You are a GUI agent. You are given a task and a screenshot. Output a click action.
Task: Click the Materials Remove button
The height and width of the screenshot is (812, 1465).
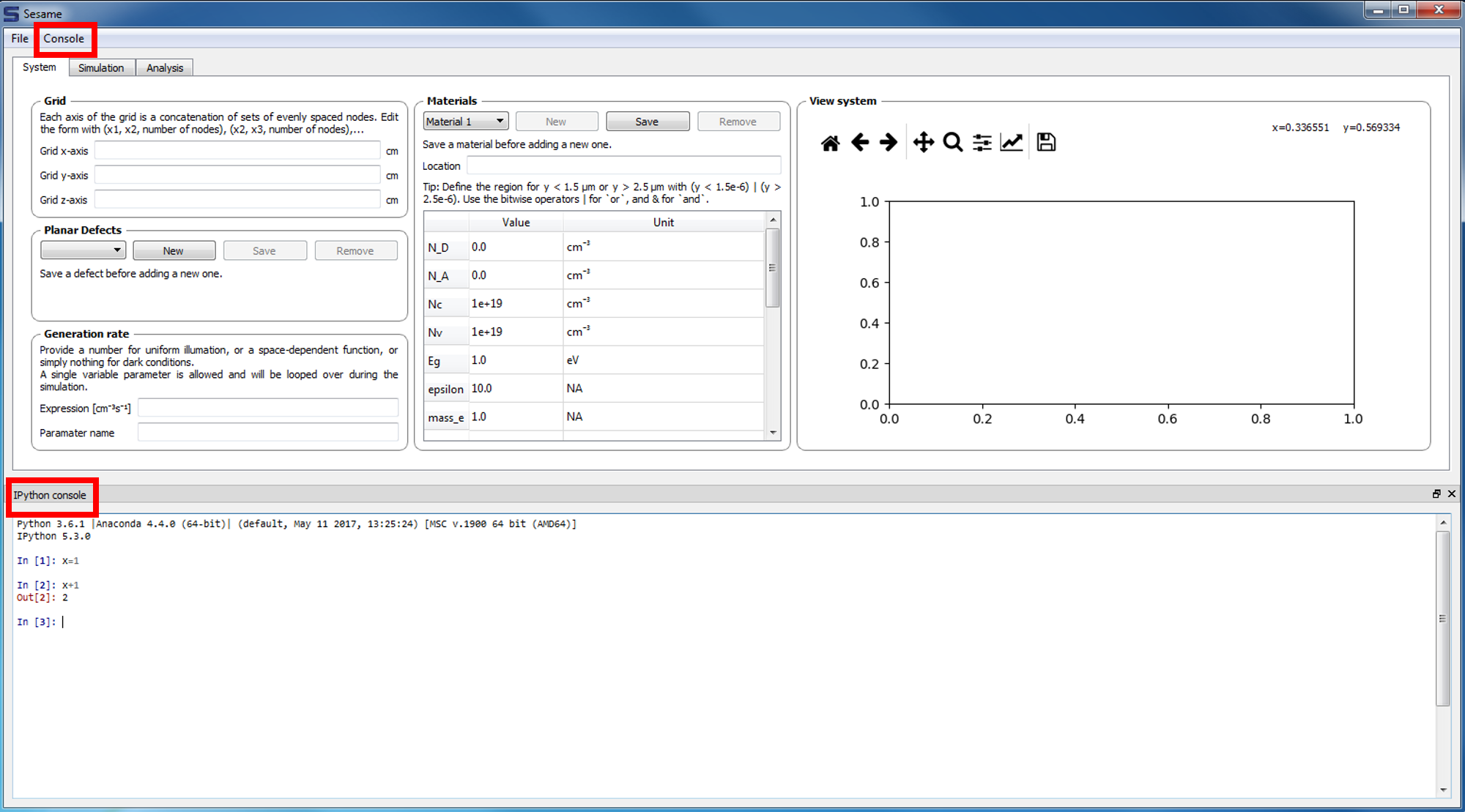tap(738, 122)
